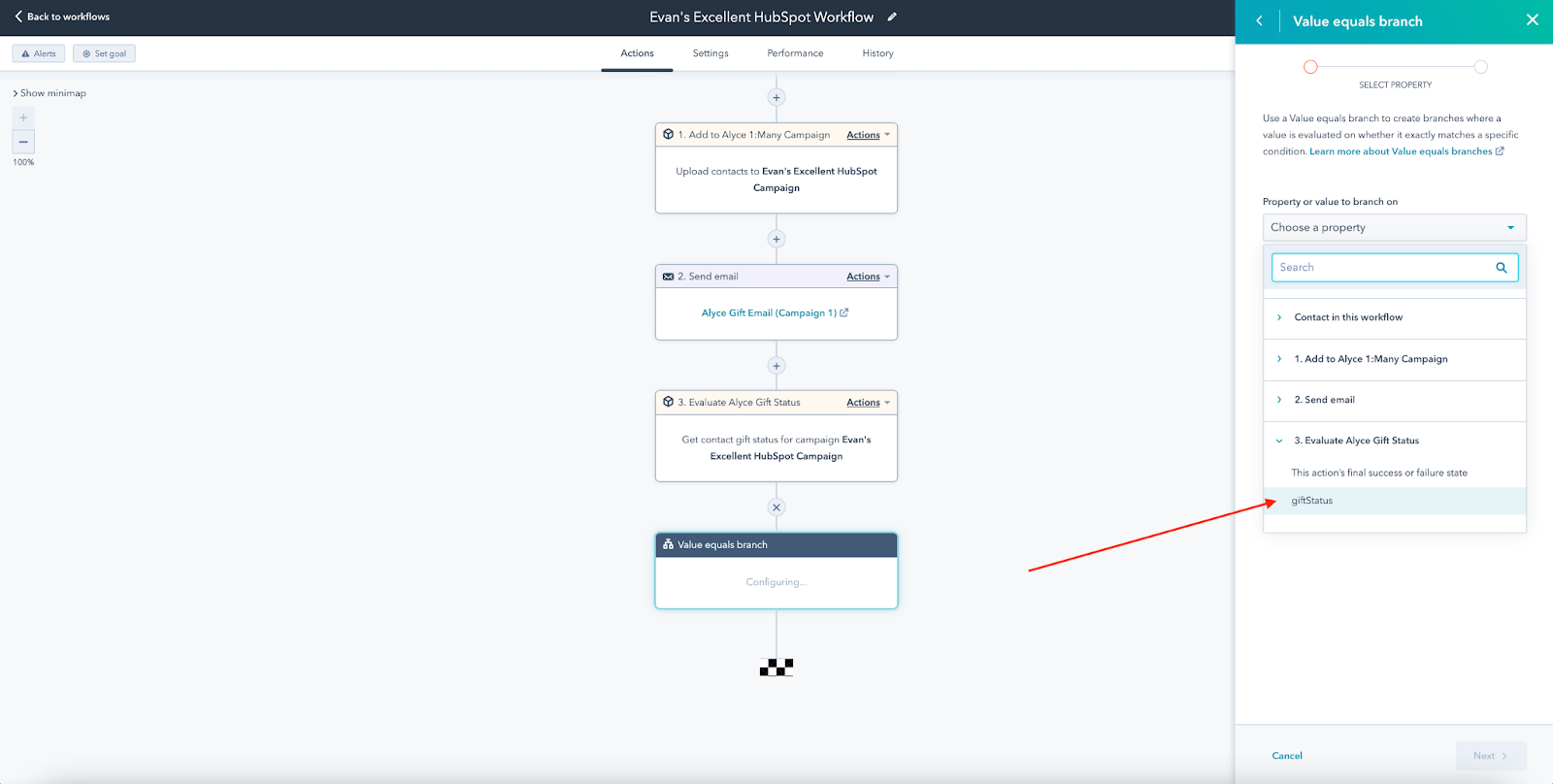Select the Value equals branch card
The image size is (1553, 784).
(x=776, y=571)
